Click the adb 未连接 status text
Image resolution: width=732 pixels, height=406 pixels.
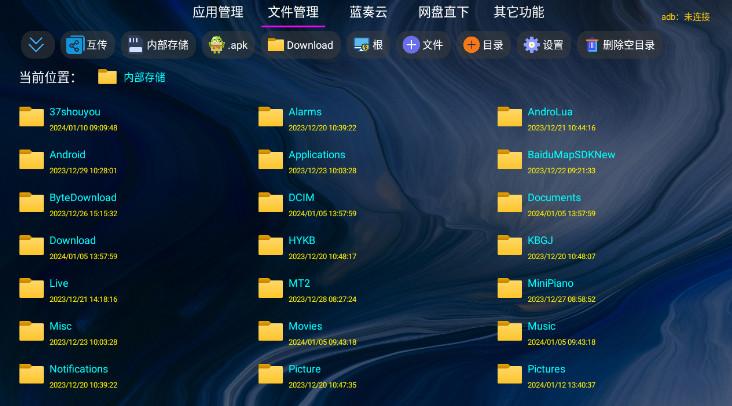pos(685,17)
